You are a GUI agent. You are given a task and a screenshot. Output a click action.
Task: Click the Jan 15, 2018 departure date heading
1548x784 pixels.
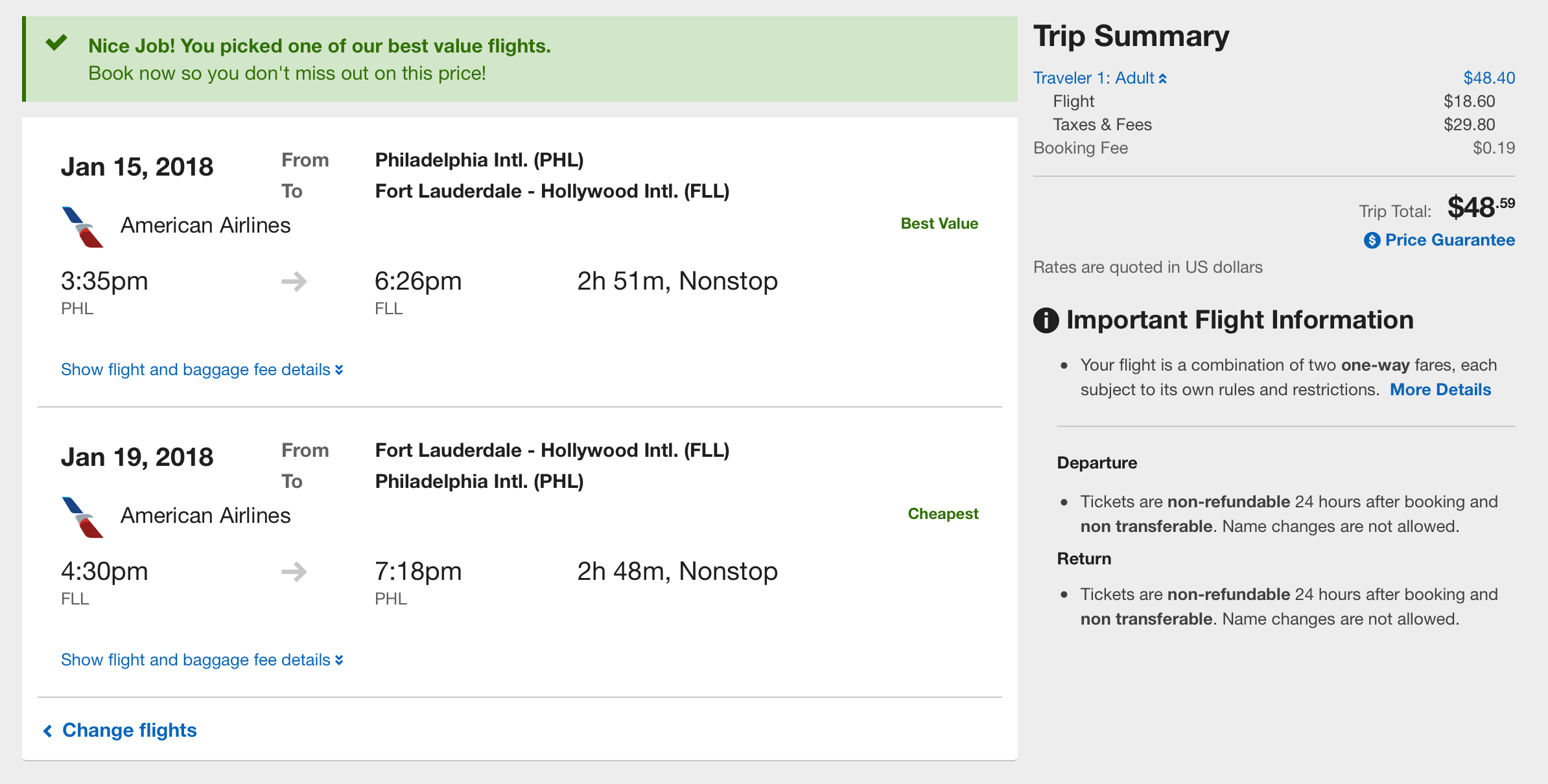coord(137,167)
